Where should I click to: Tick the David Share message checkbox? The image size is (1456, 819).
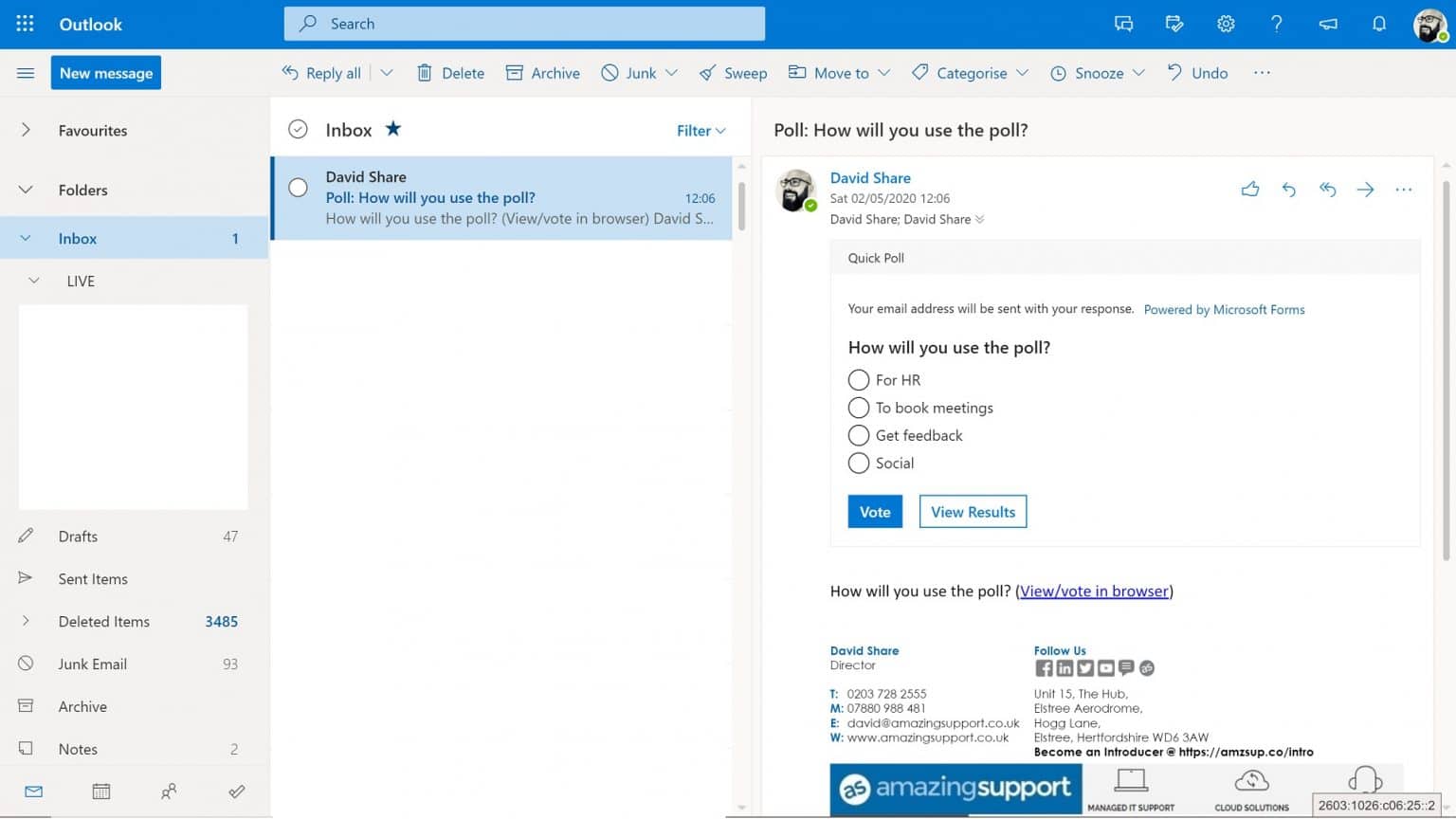298,188
